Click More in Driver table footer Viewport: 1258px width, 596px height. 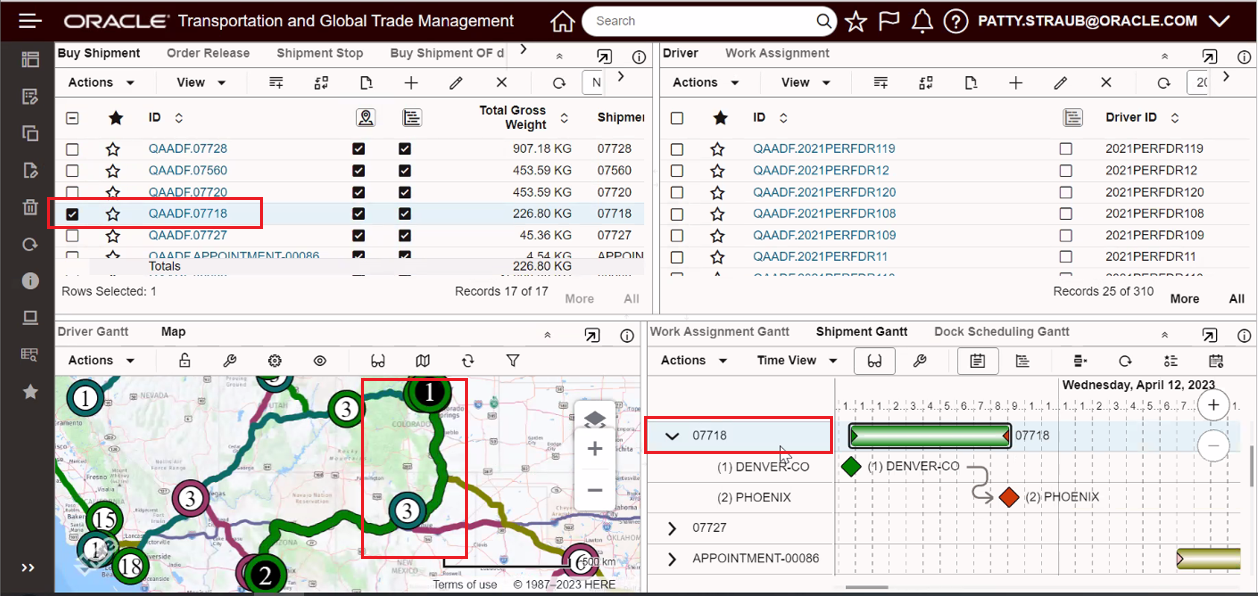coord(1185,299)
